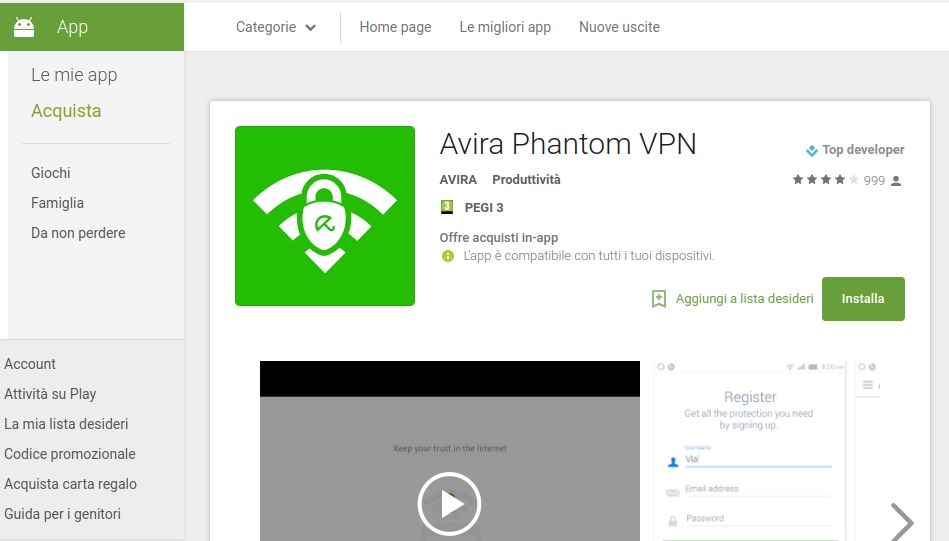Open Guida per i genitori link
Viewport: 949px width, 541px height.
(x=62, y=514)
